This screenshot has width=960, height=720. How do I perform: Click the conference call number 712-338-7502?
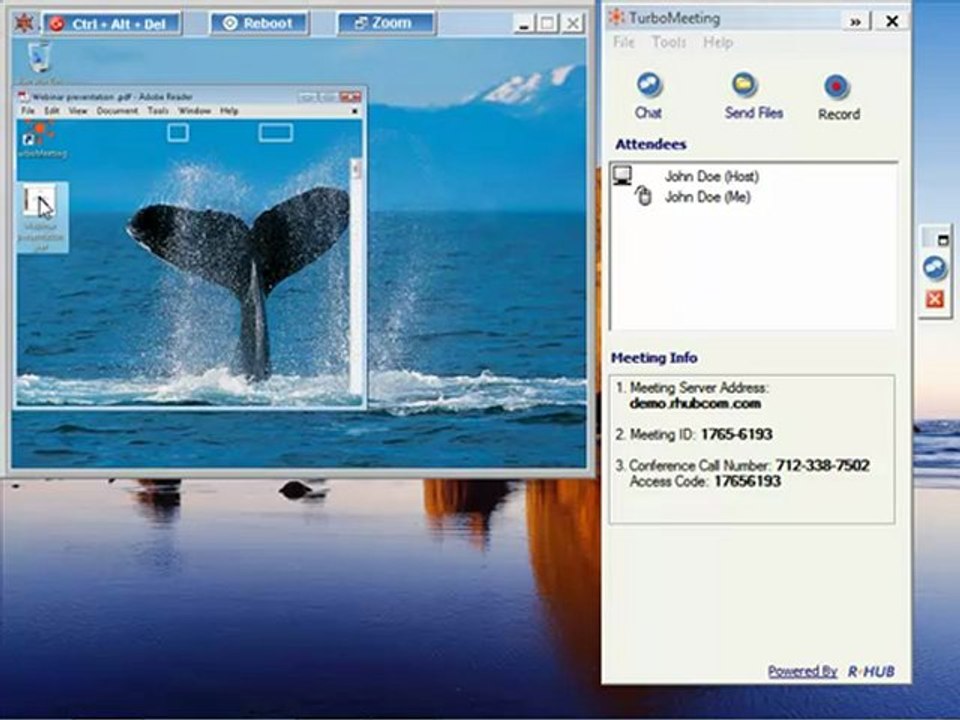point(822,465)
